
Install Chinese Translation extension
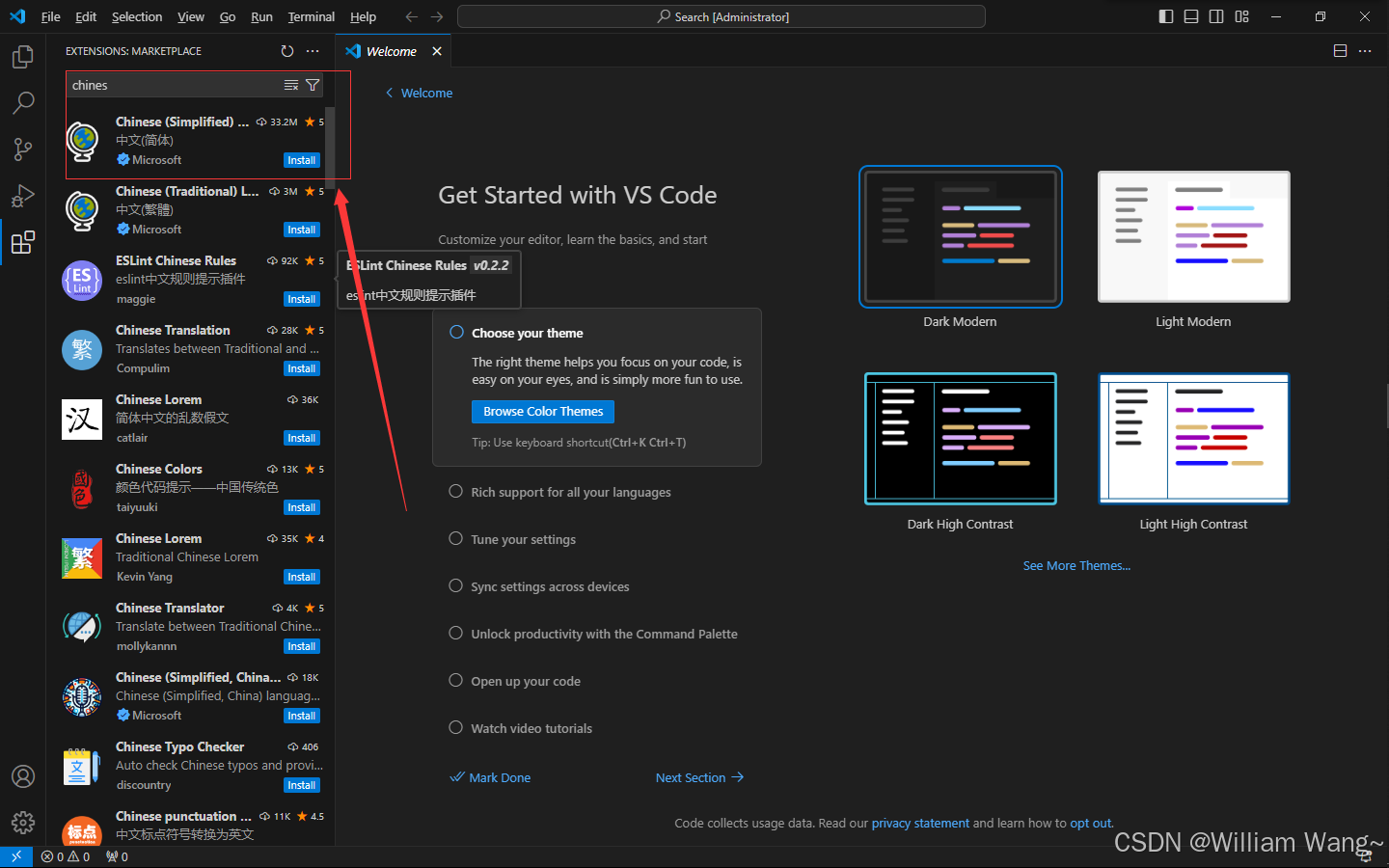pyautogui.click(x=302, y=368)
